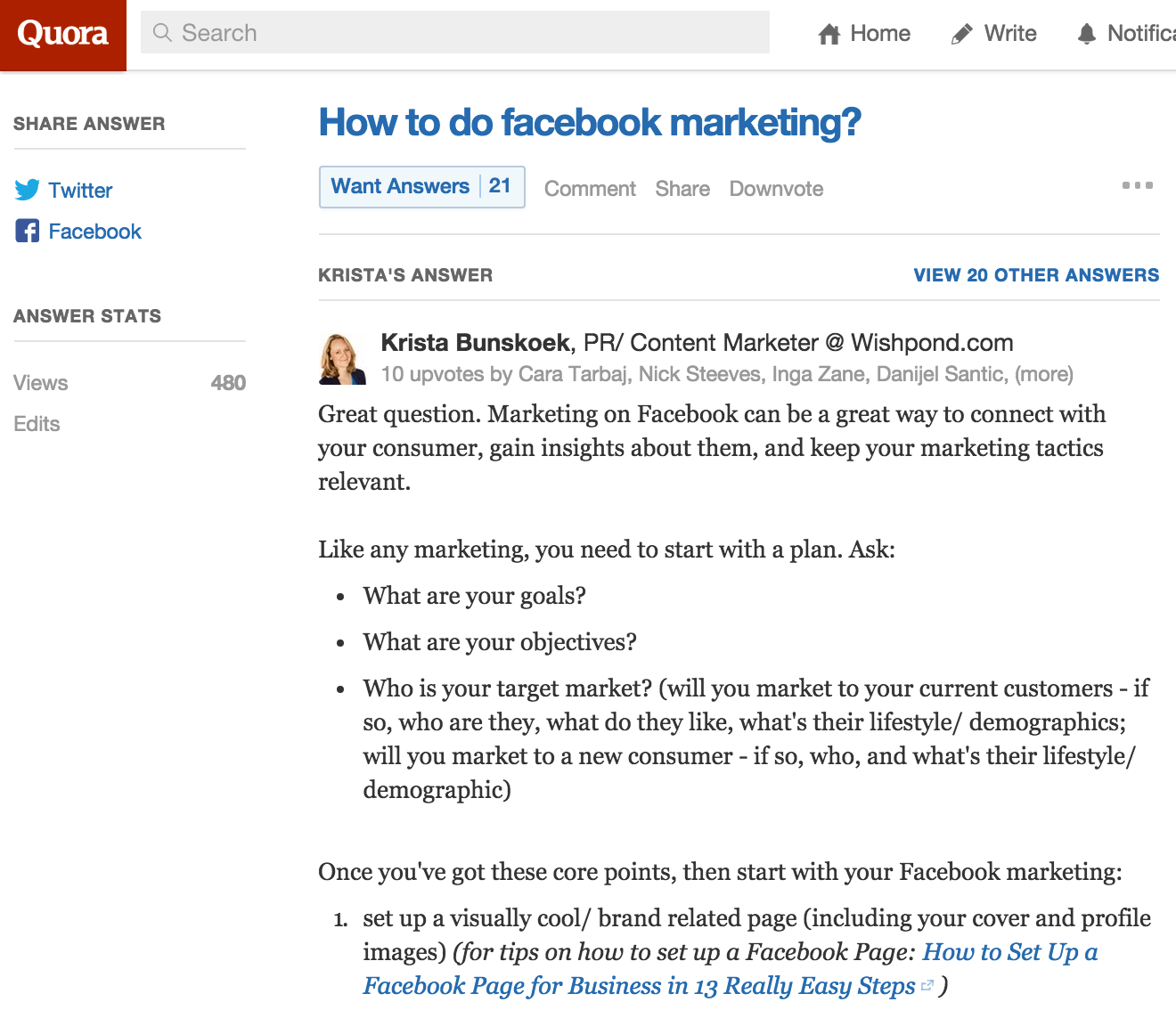Share the answer via the Twitter bird icon

(x=28, y=190)
